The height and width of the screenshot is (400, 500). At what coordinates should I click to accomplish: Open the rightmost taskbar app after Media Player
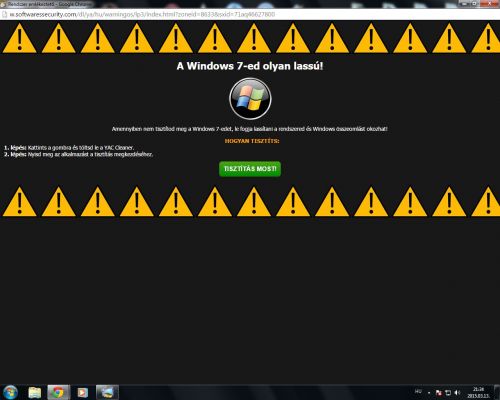(107, 392)
